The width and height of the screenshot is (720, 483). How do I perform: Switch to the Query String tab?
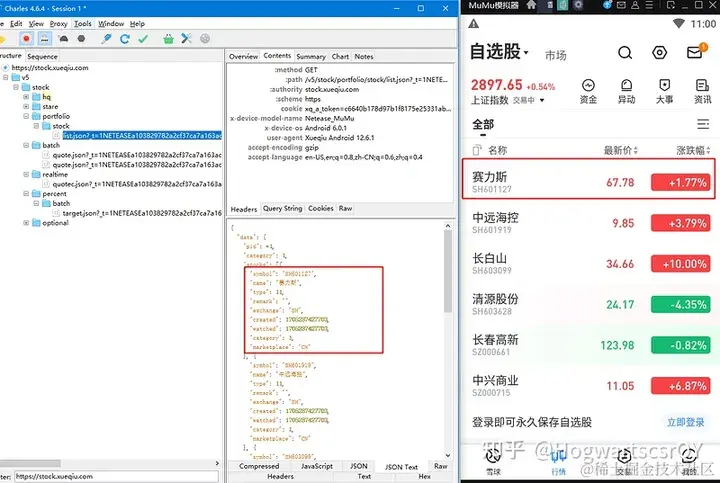click(x=282, y=208)
